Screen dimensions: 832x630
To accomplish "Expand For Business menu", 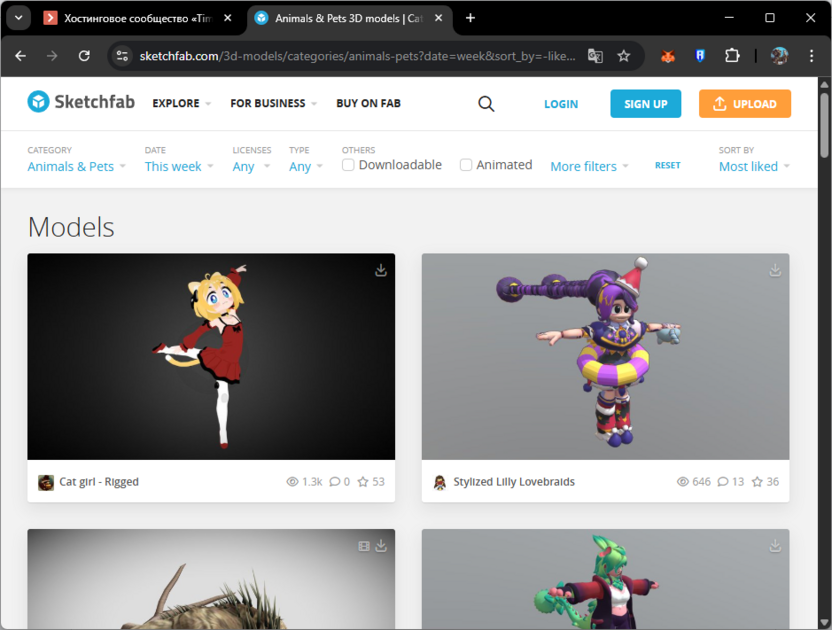I will coord(273,103).
